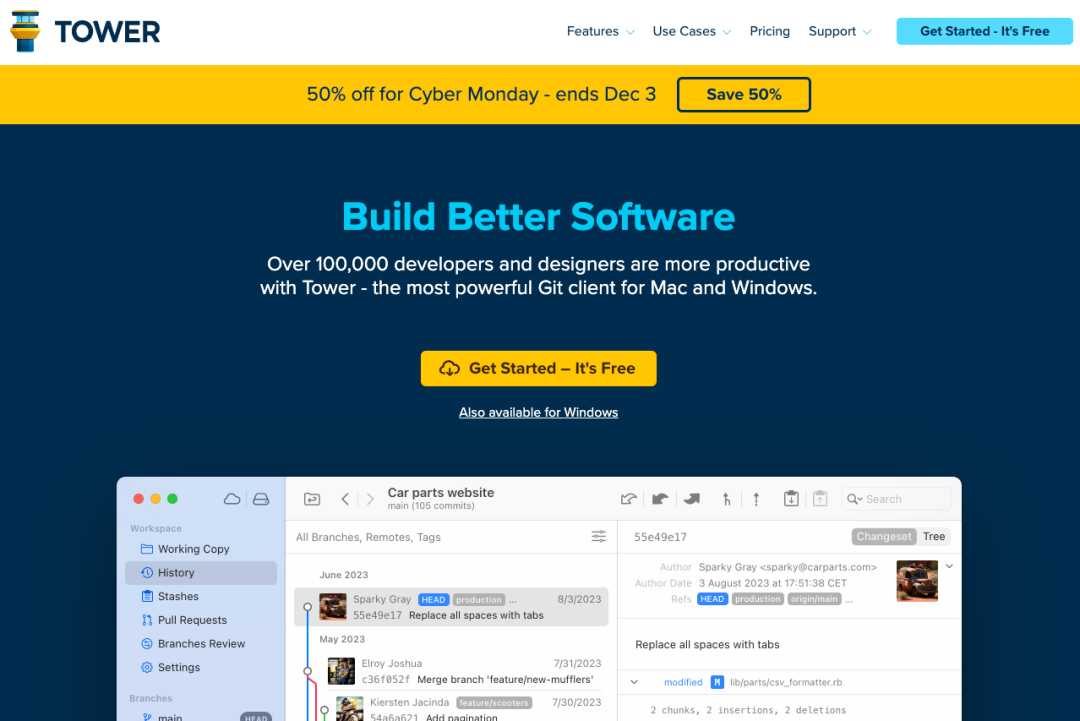Click the yellow Get Started – It's Free button
Image resolution: width=1080 pixels, height=721 pixels.
click(x=539, y=368)
